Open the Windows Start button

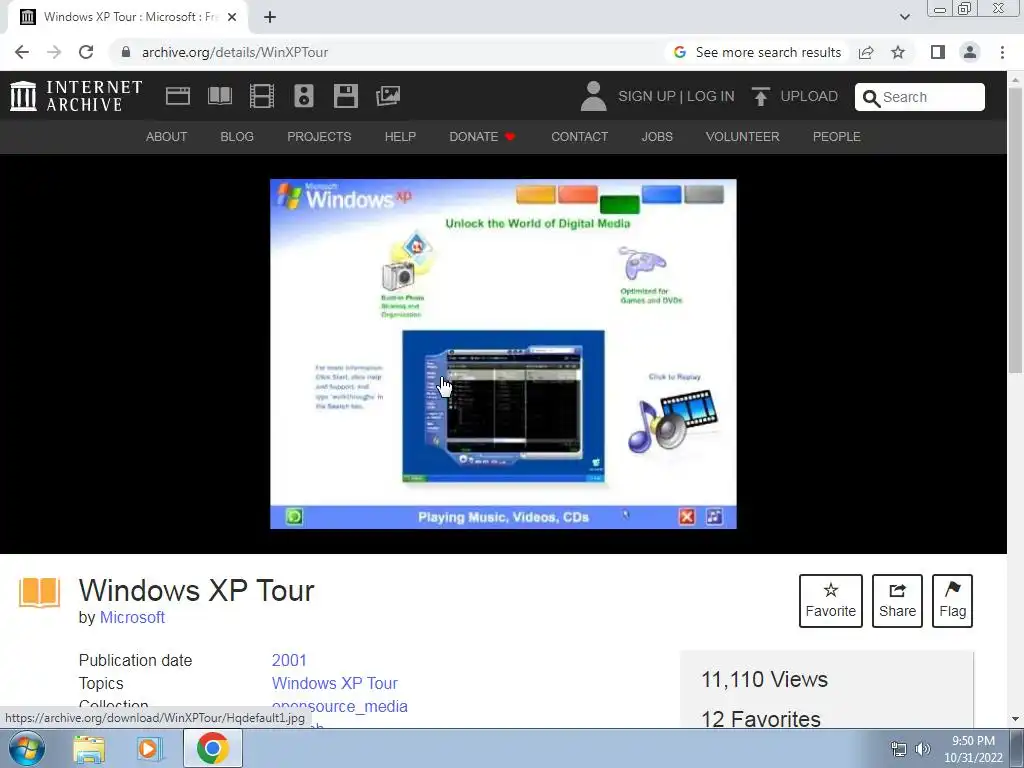click(x=26, y=748)
